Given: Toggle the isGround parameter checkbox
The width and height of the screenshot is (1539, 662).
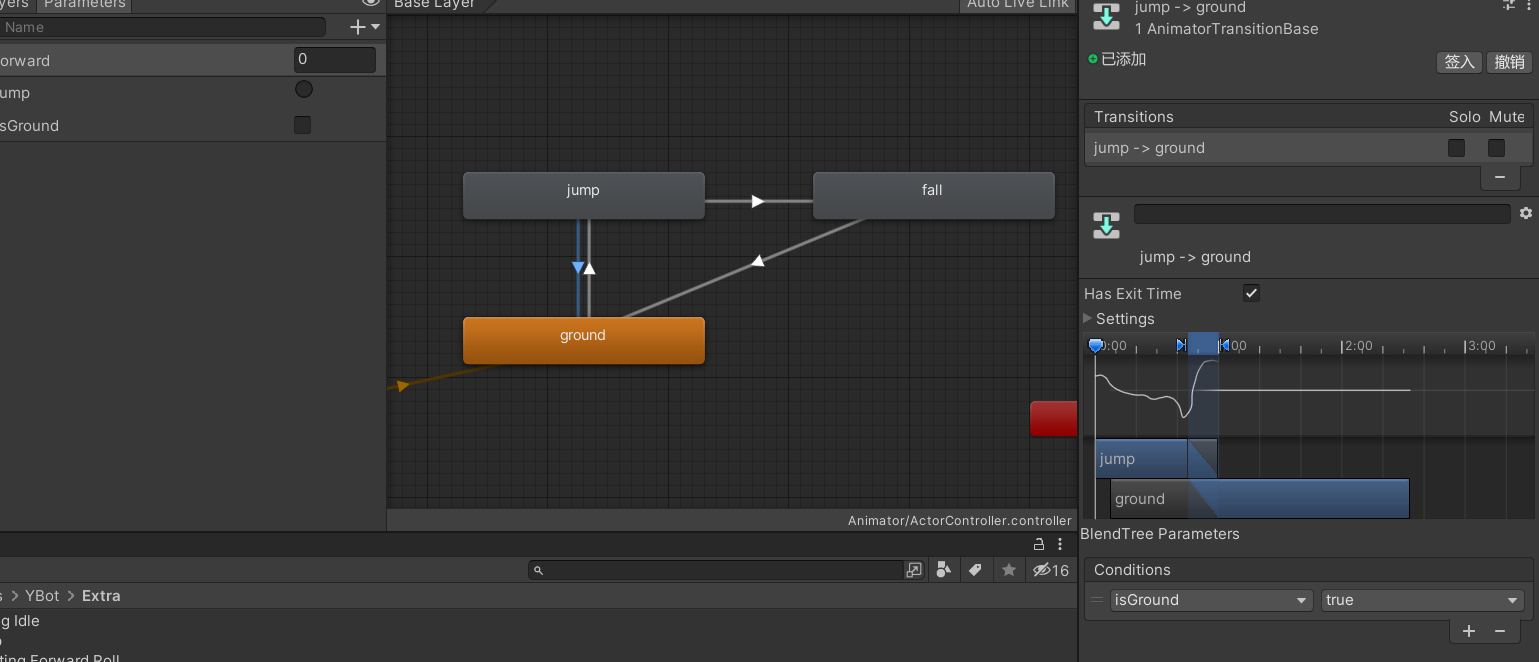Looking at the screenshot, I should pos(302,125).
